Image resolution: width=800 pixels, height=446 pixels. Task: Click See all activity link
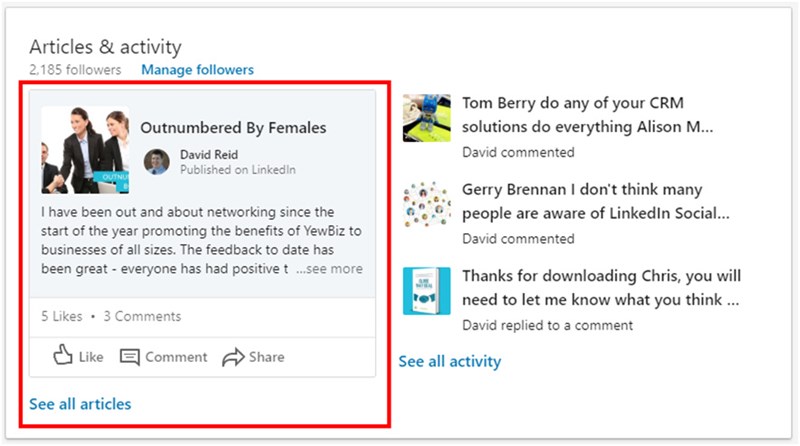point(449,361)
